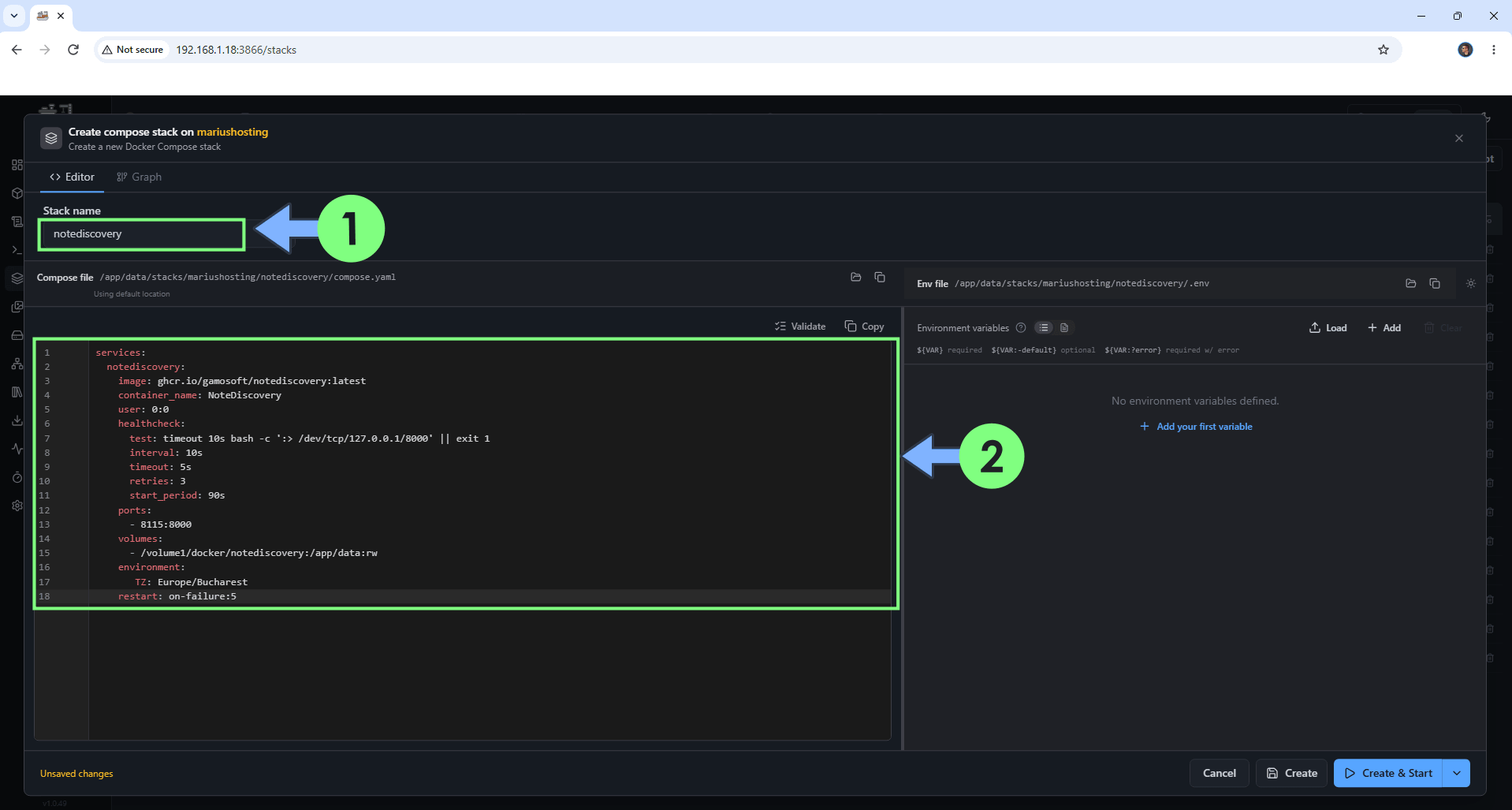The height and width of the screenshot is (810, 1512).
Task: Open the networks icon in sidebar
Action: coord(17,364)
